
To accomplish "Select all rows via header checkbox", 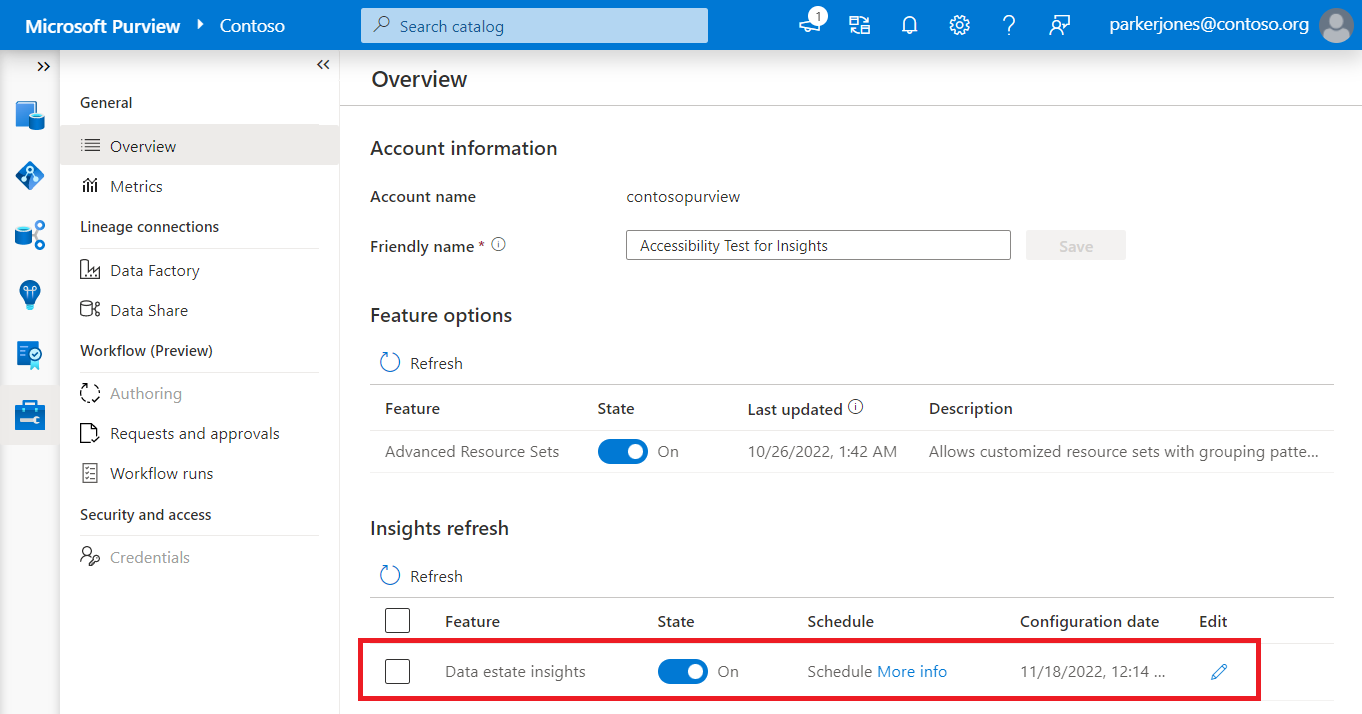I will [398, 621].
